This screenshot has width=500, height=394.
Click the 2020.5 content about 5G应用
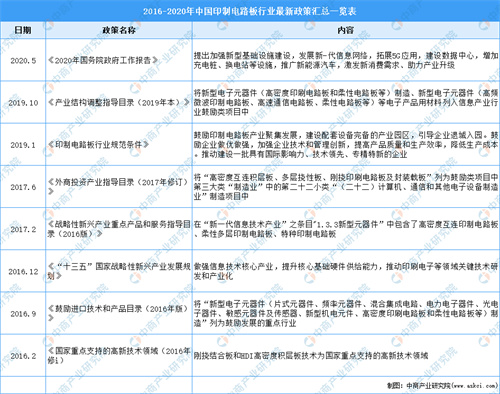tap(346, 60)
